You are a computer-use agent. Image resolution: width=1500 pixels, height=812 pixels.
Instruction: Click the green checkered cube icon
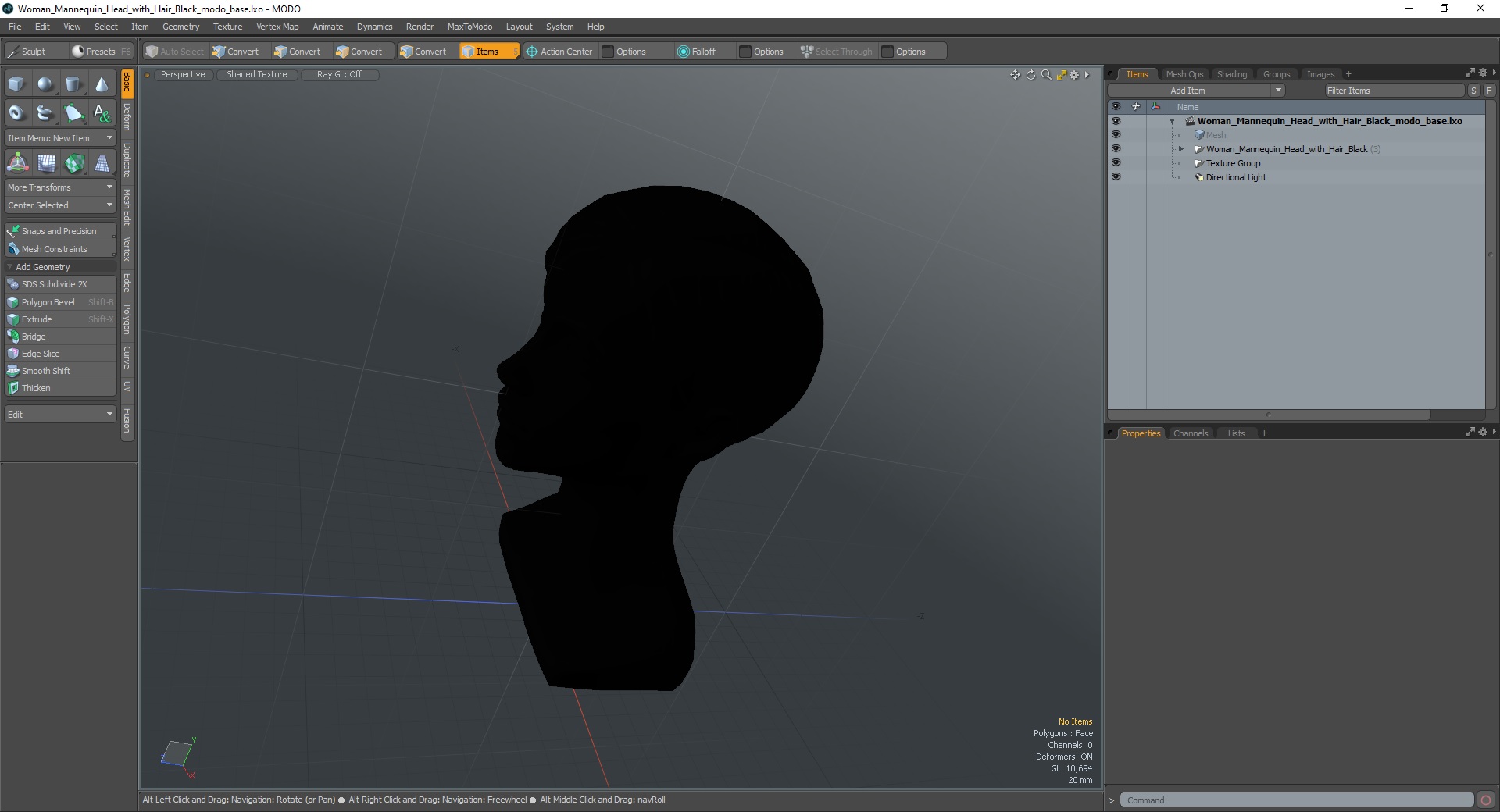pyautogui.click(x=74, y=163)
